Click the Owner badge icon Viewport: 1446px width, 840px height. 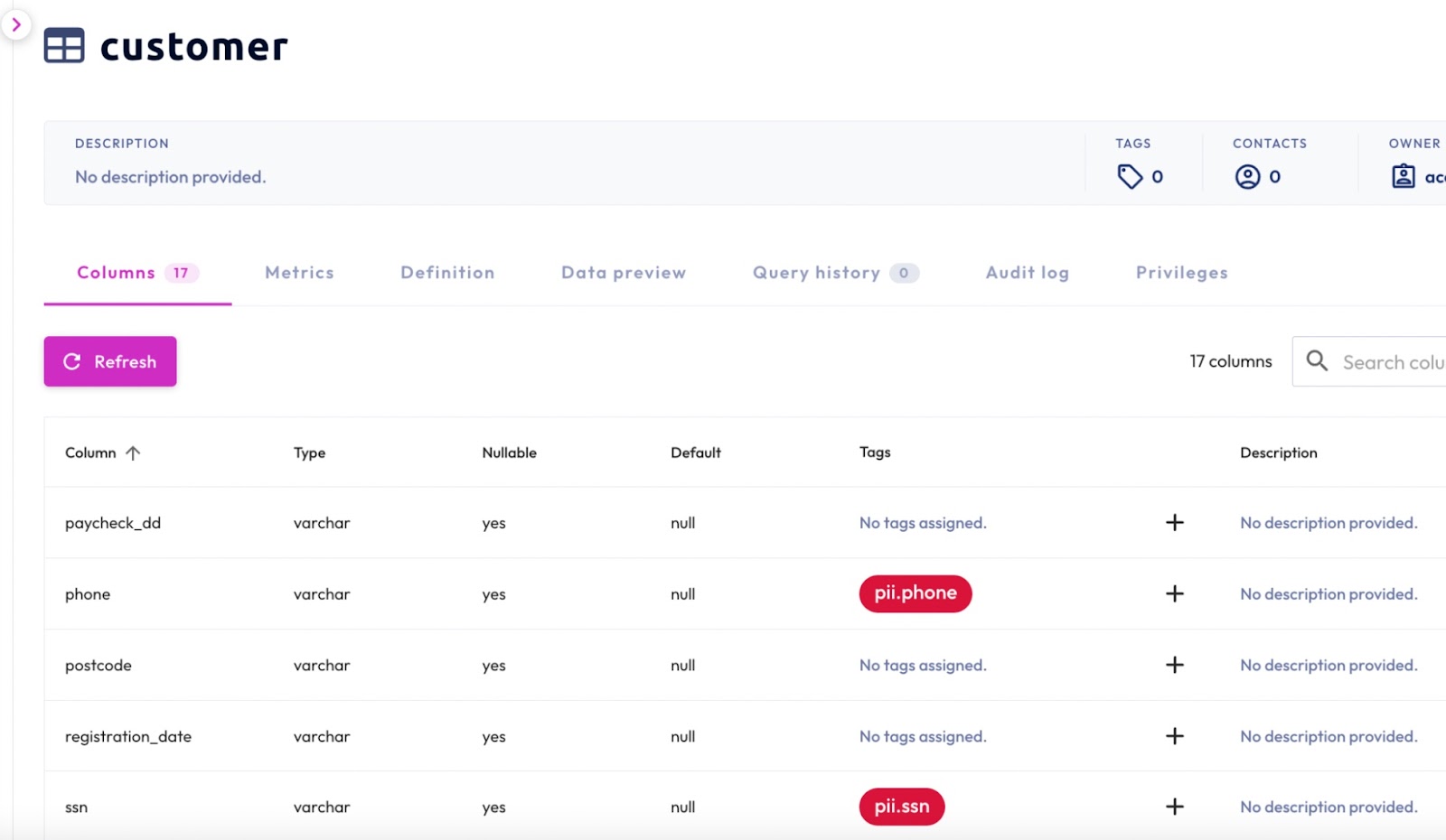click(x=1404, y=176)
